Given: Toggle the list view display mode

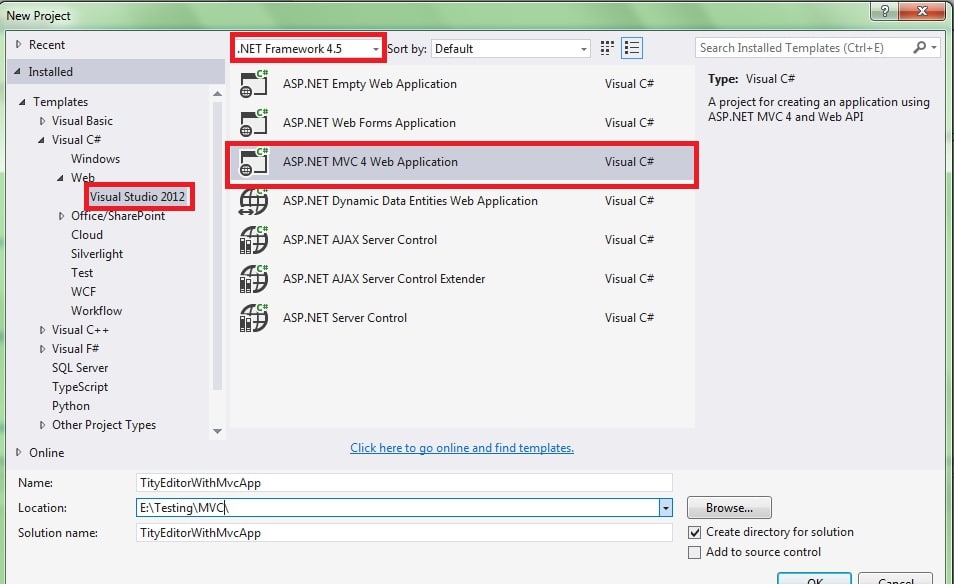Looking at the screenshot, I should (x=630, y=47).
